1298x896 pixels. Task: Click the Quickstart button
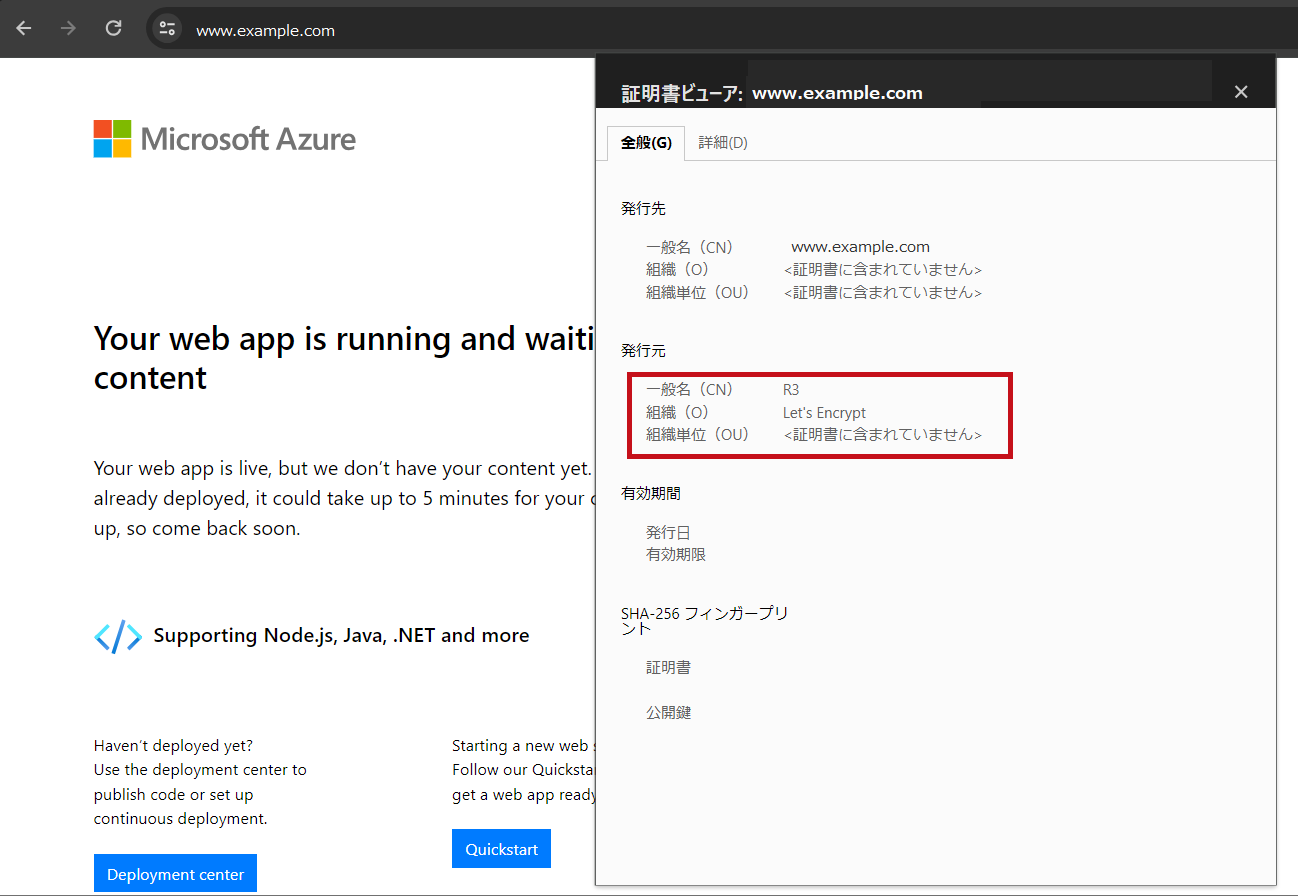(501, 849)
